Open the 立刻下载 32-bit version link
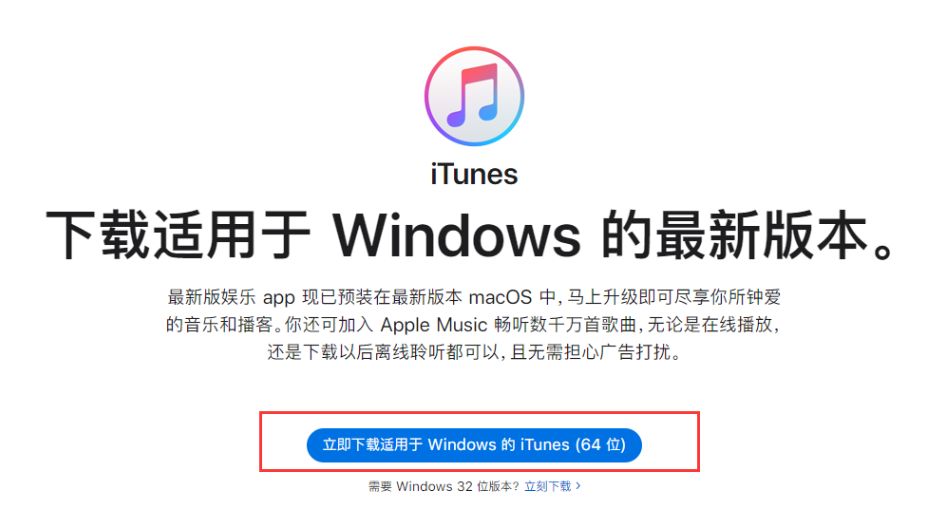Image resolution: width=949 pixels, height=523 pixels. [548, 486]
